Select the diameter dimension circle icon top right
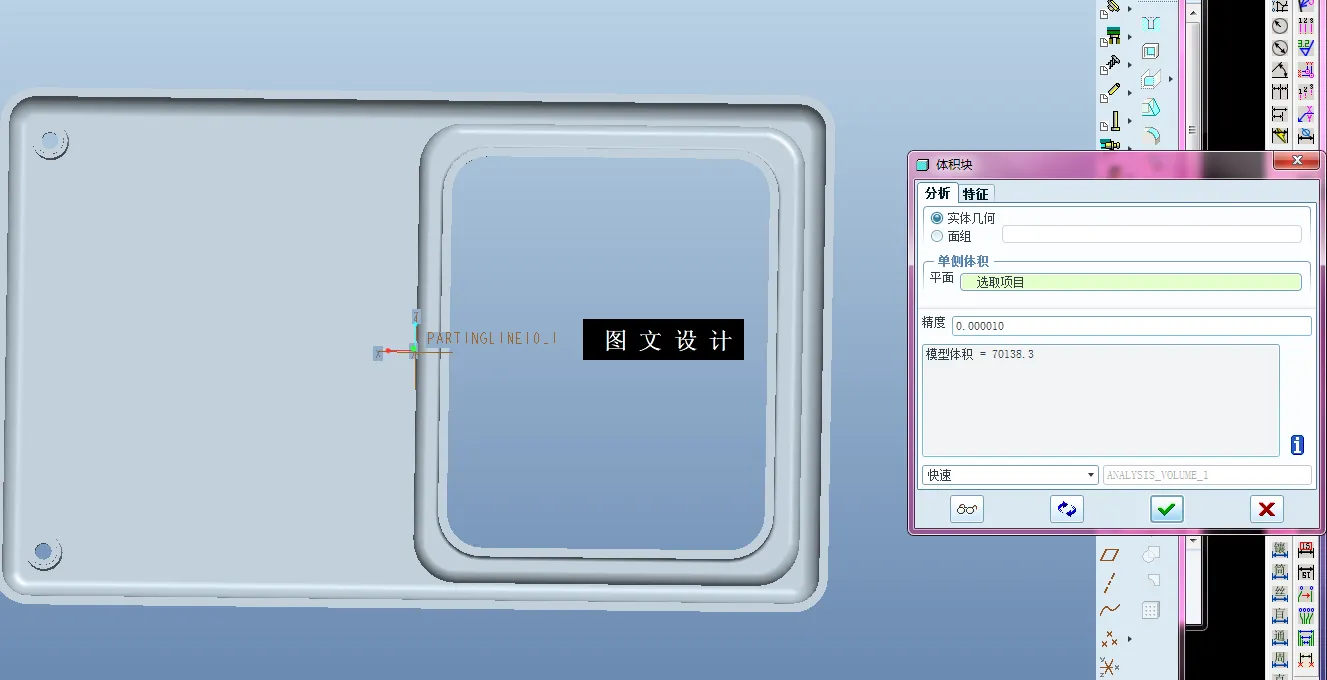The image size is (1327, 680). (1281, 48)
